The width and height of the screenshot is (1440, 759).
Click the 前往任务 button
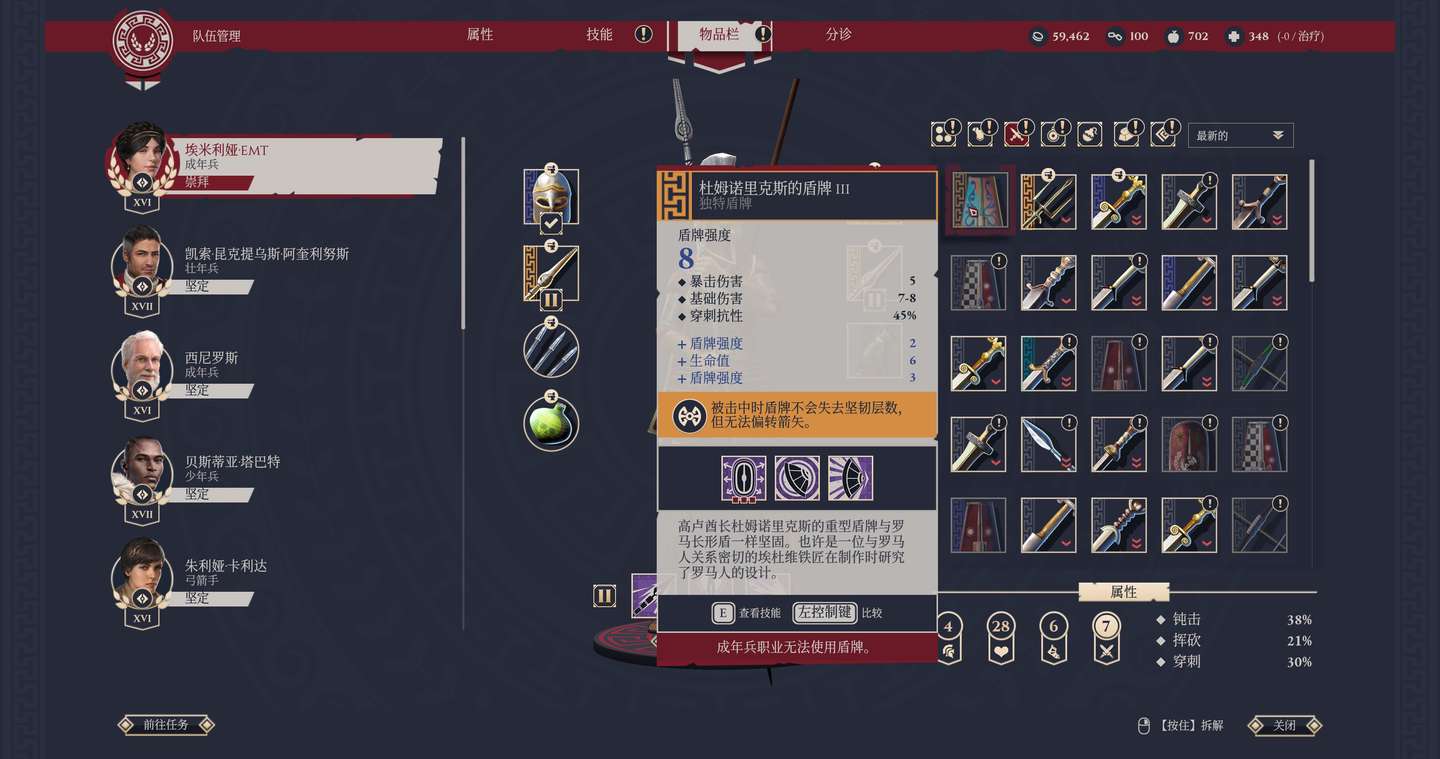166,725
